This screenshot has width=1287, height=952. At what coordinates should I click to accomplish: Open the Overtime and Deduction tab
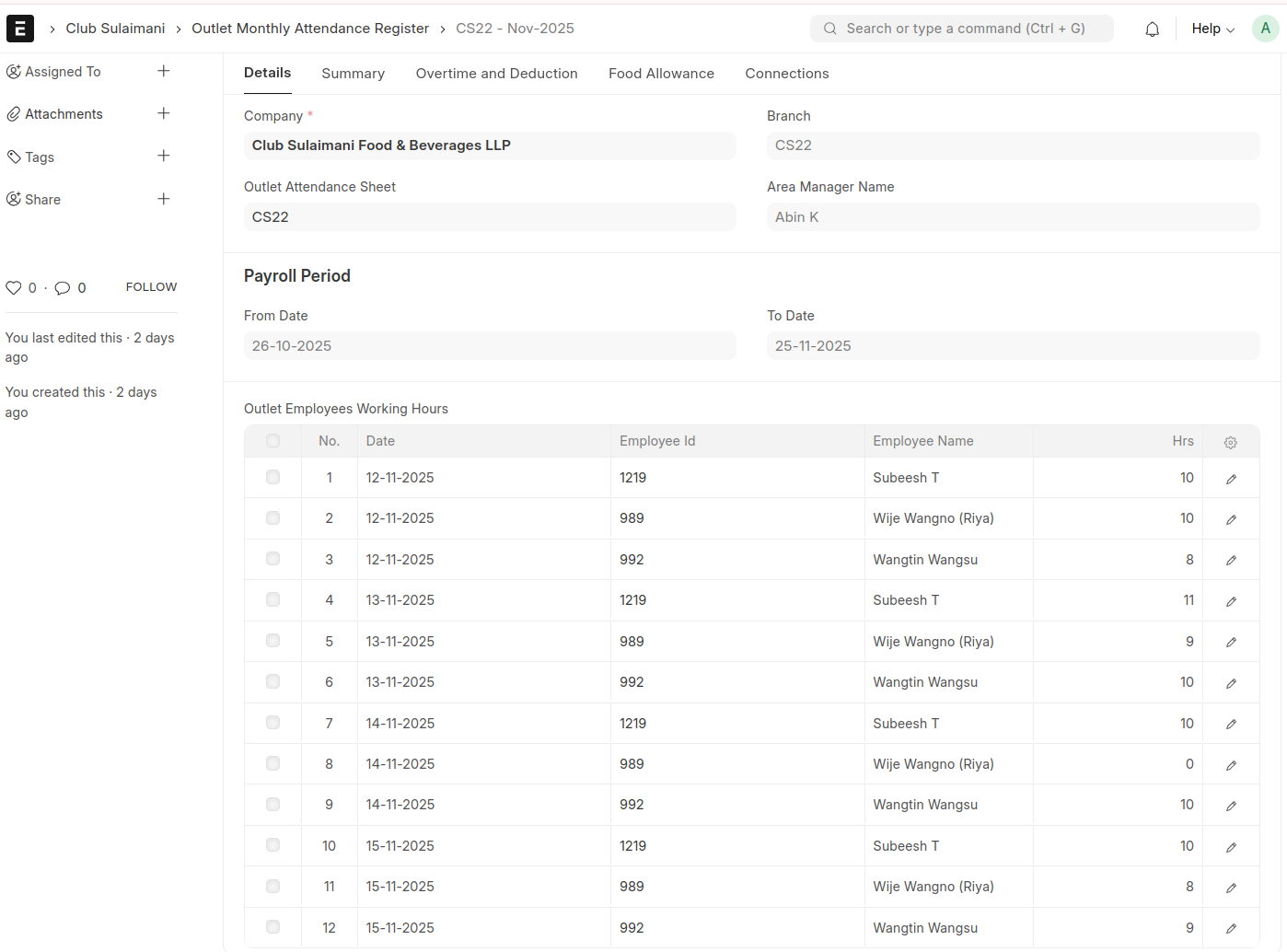[496, 74]
